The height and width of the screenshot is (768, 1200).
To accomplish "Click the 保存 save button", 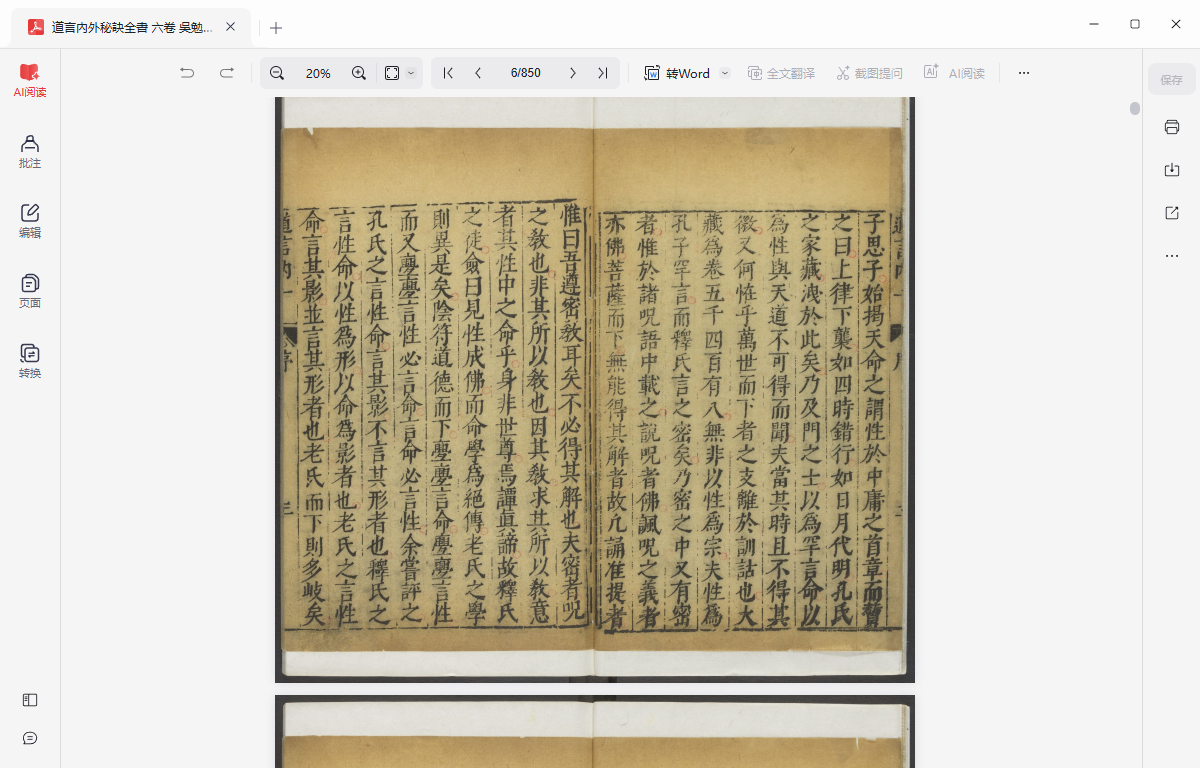I will pos(1172,80).
